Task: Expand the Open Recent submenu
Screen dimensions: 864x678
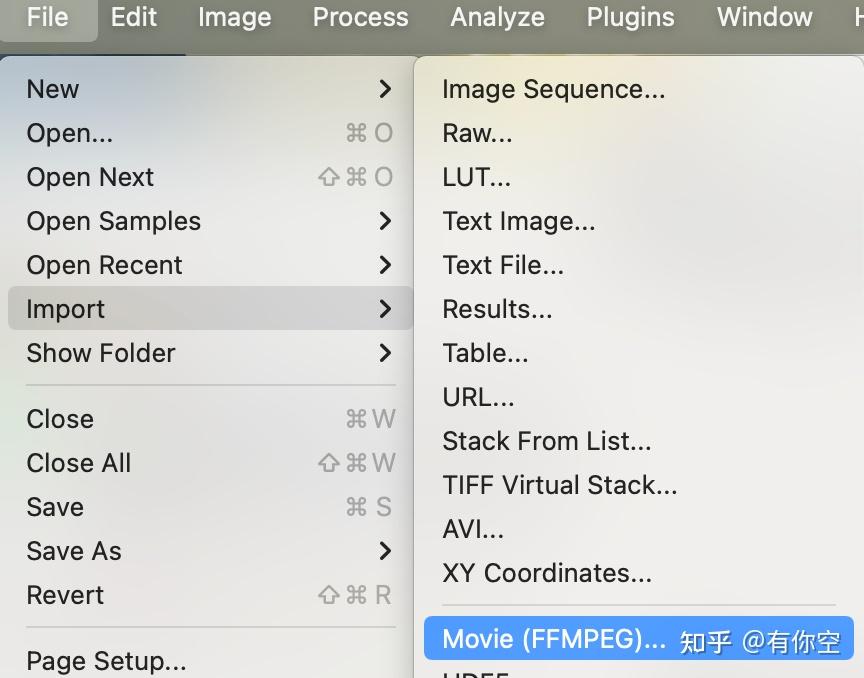Action: coord(385,265)
